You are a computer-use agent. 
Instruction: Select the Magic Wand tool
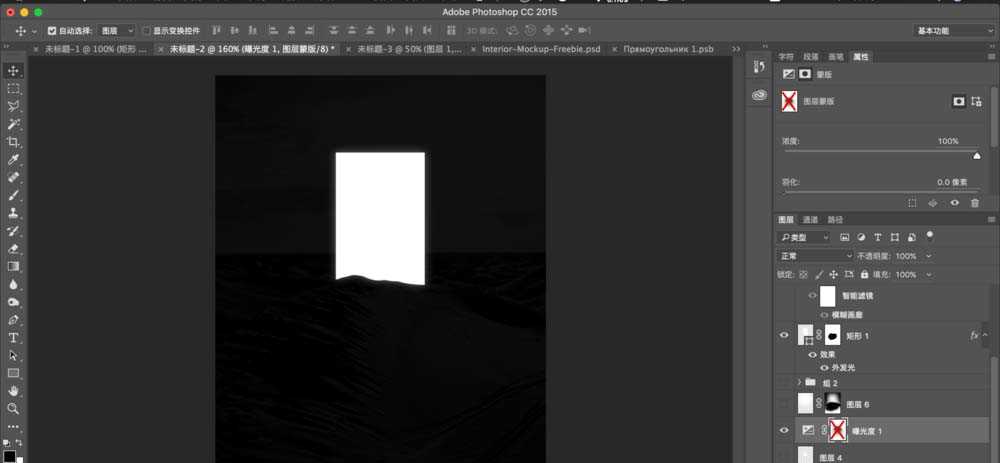[14, 124]
